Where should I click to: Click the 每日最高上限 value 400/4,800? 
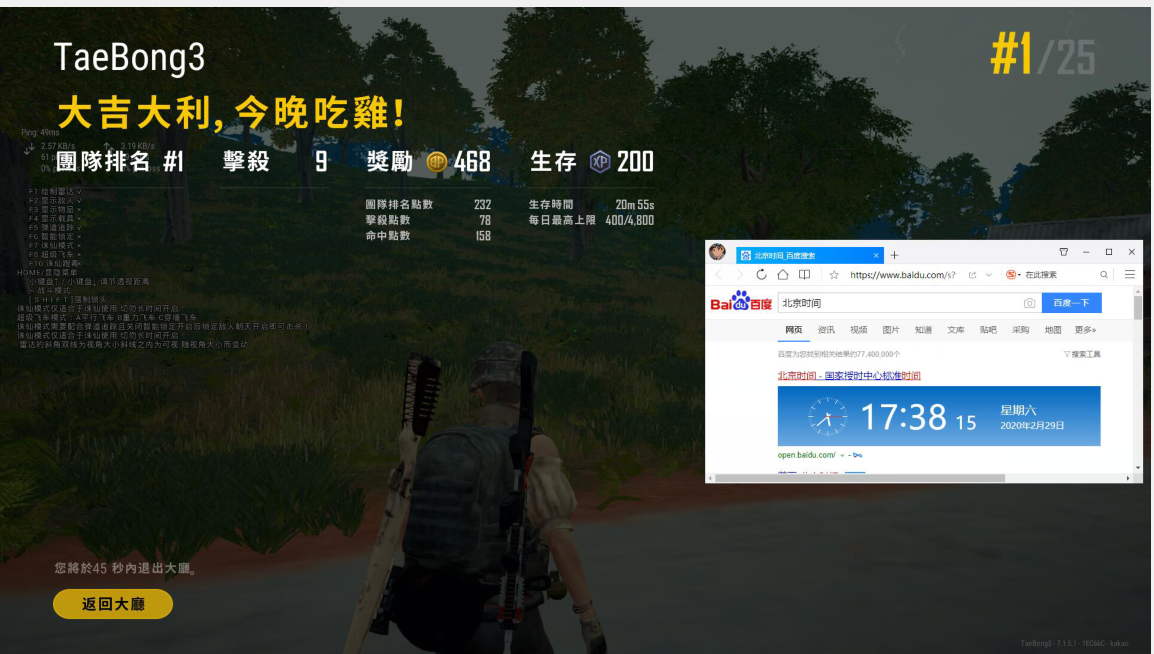point(629,220)
